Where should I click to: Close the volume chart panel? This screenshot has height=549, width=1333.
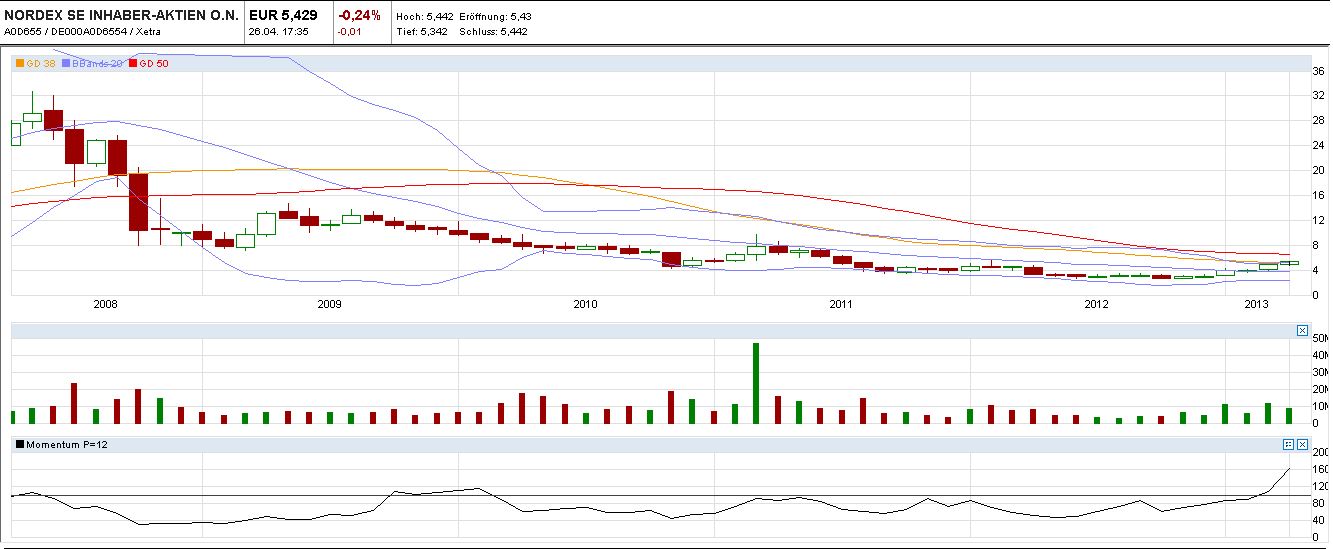1302,330
